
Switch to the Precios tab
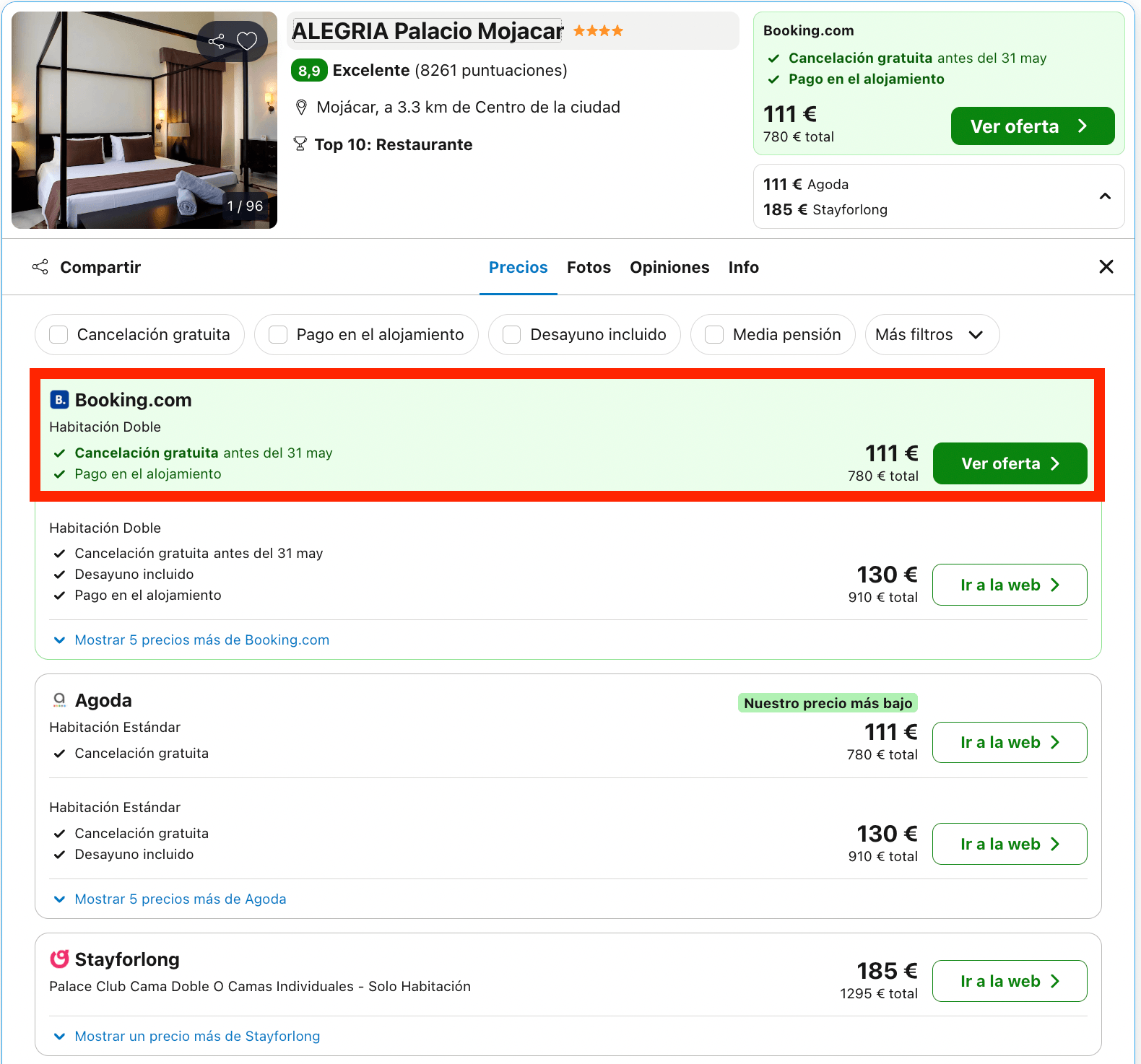coord(519,268)
